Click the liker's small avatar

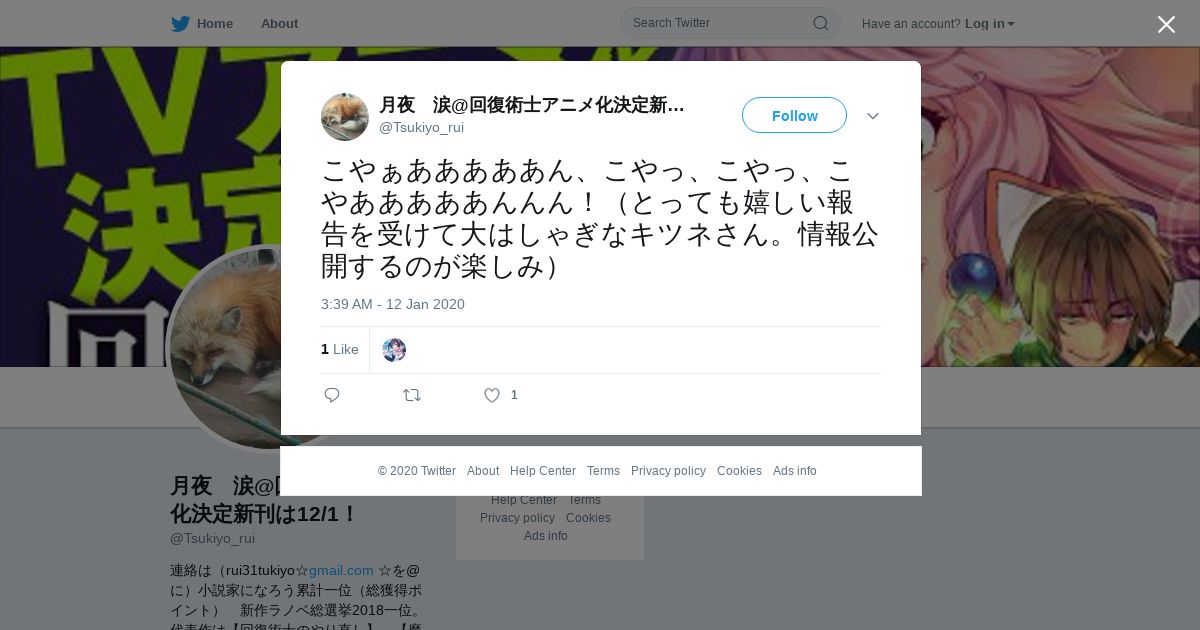coord(394,350)
